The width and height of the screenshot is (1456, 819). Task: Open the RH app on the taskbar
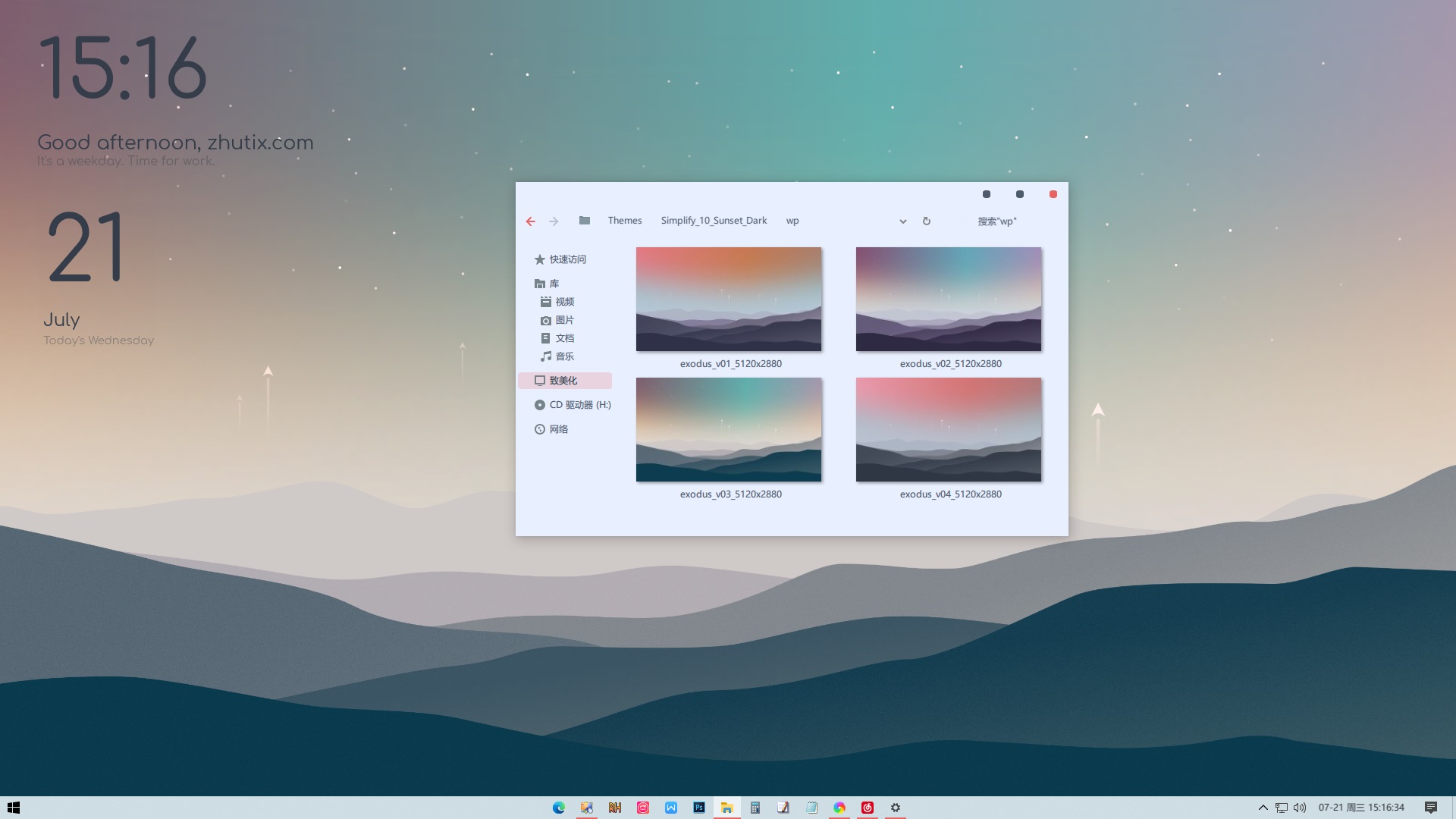coord(615,808)
